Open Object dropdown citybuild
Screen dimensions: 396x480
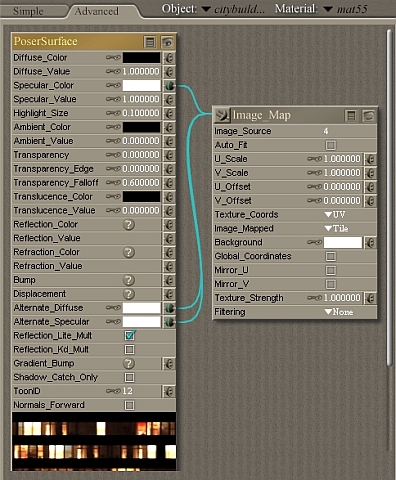(233, 9)
